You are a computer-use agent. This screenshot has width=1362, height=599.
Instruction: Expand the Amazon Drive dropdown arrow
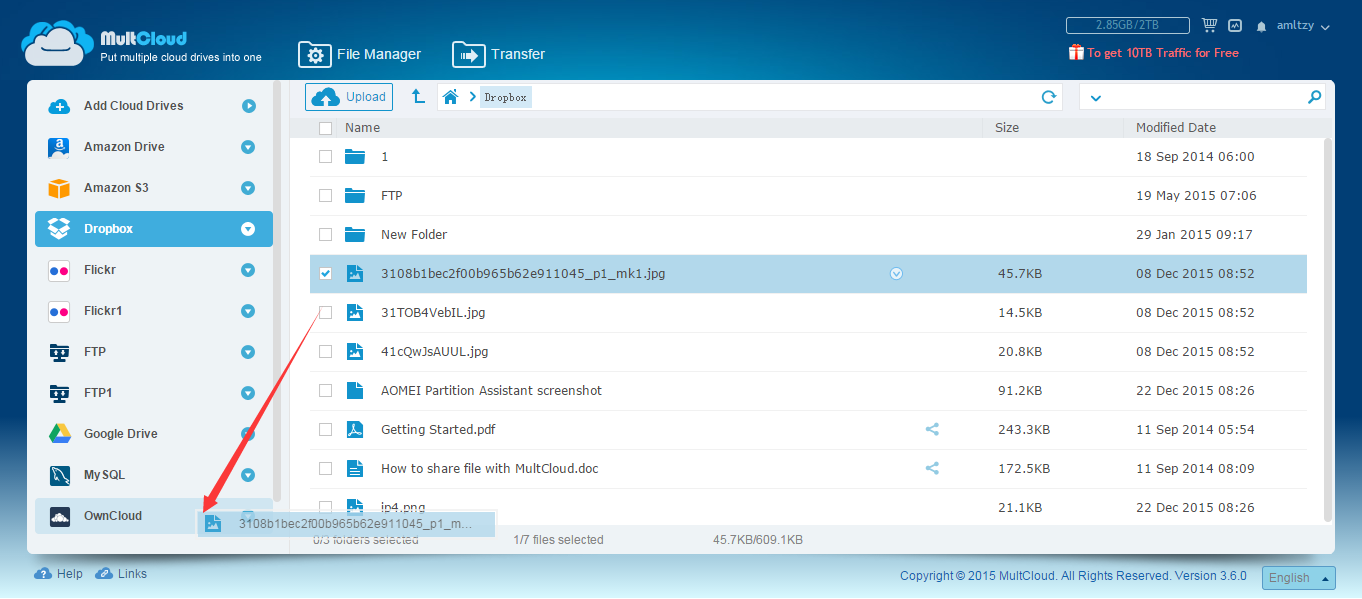pyautogui.click(x=248, y=147)
